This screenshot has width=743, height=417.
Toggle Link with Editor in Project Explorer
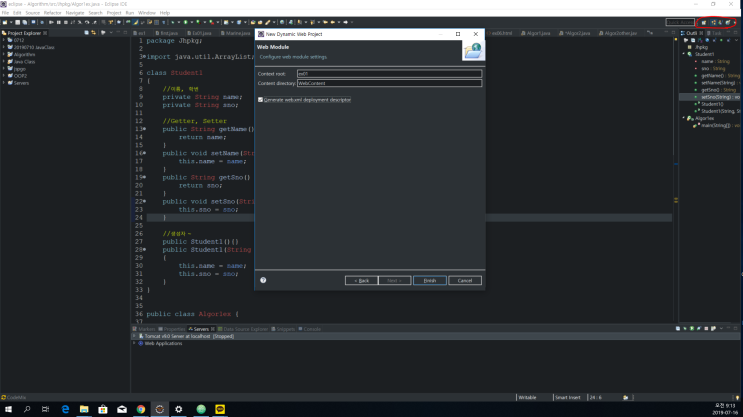point(93,33)
